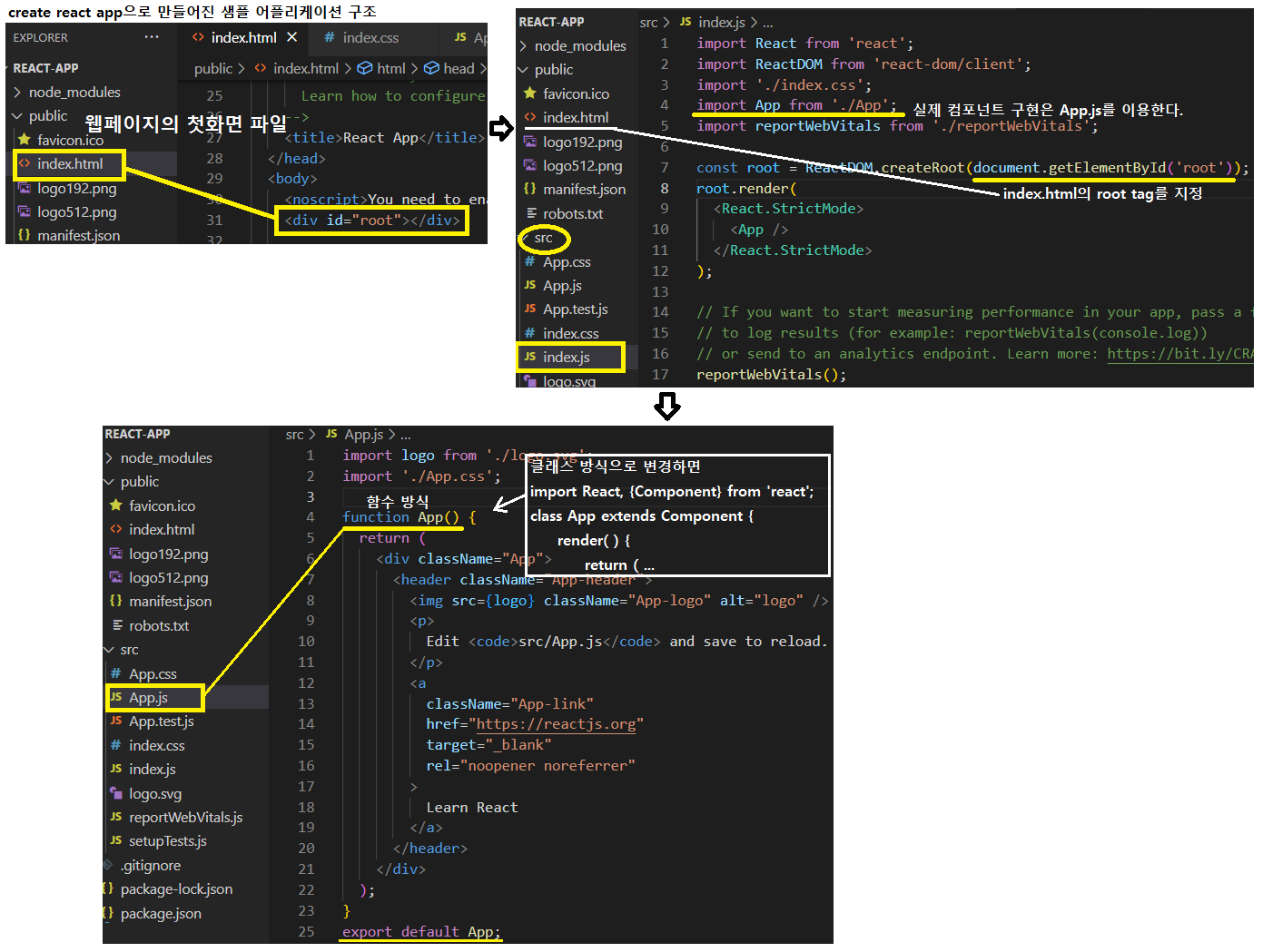Click the star icon of favicon.ico in the bottom explorer
1263x952 pixels.
pos(116,505)
